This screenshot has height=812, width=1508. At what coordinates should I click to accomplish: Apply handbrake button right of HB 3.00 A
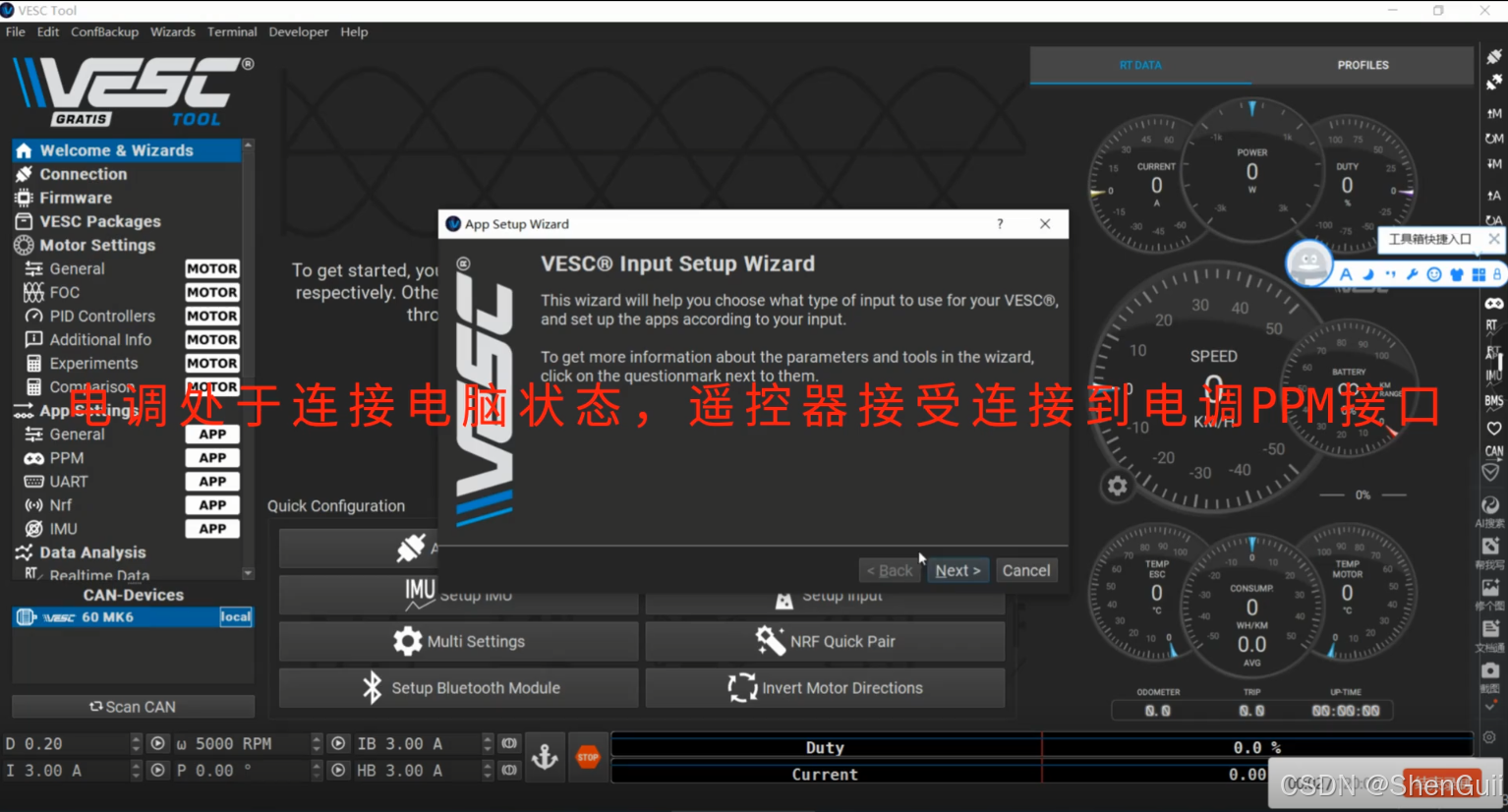[x=509, y=770]
